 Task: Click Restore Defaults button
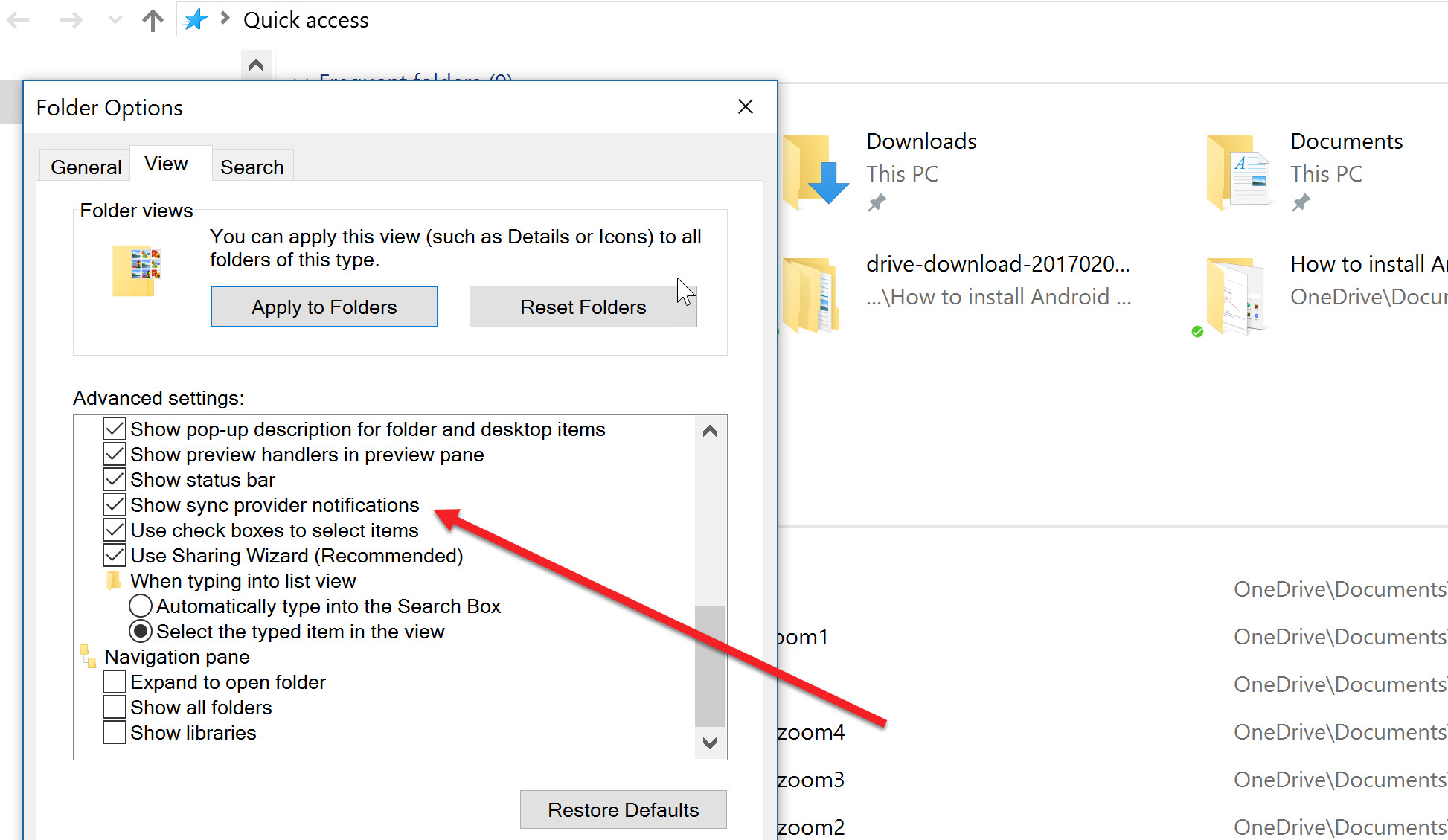pyautogui.click(x=623, y=810)
